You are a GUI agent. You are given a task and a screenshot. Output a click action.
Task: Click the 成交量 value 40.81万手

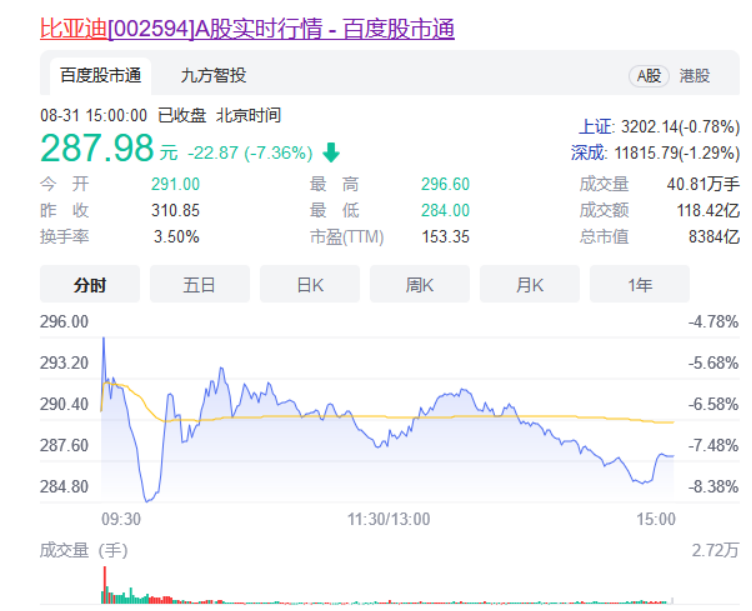703,184
